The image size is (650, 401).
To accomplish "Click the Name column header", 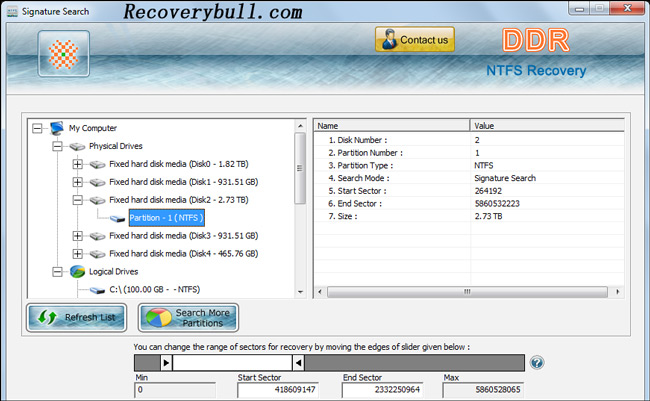I will tap(392, 126).
